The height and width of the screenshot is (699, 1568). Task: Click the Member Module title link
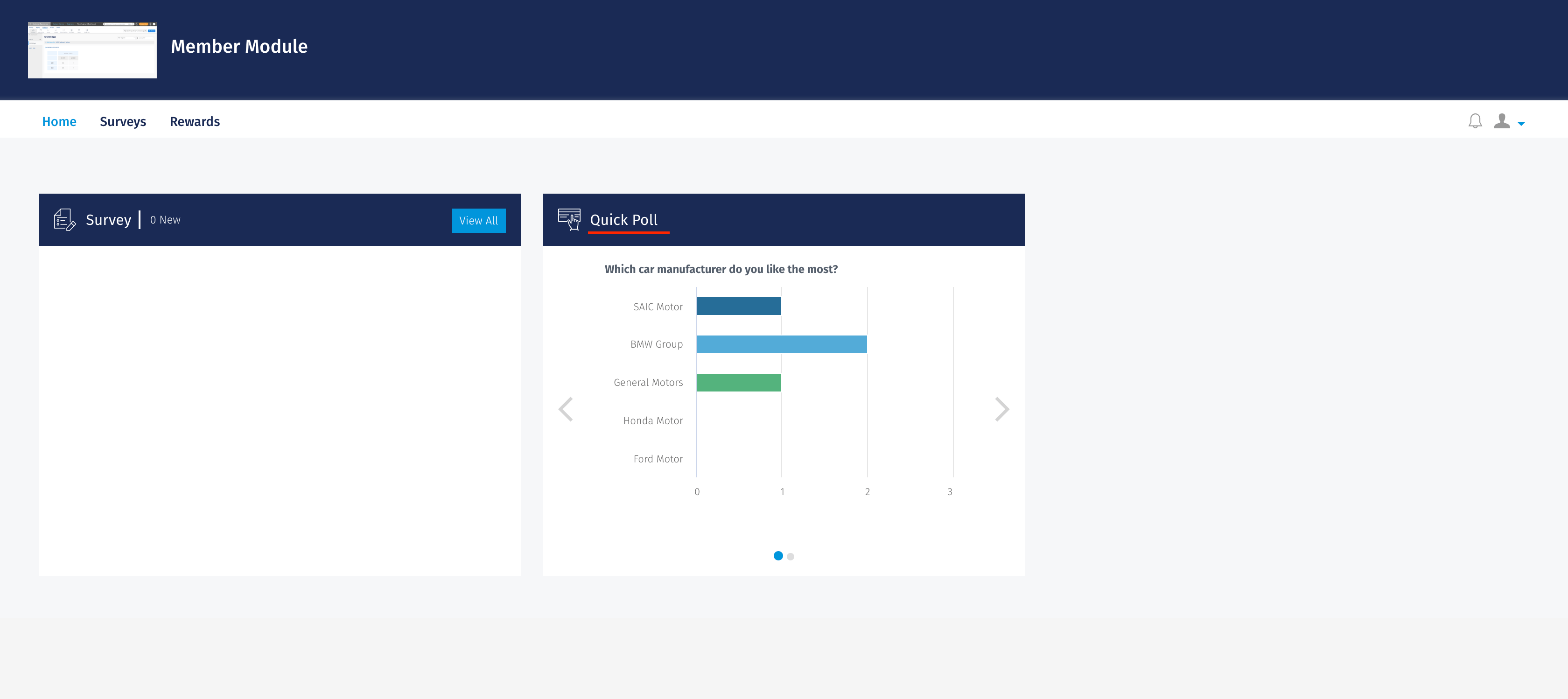point(239,46)
